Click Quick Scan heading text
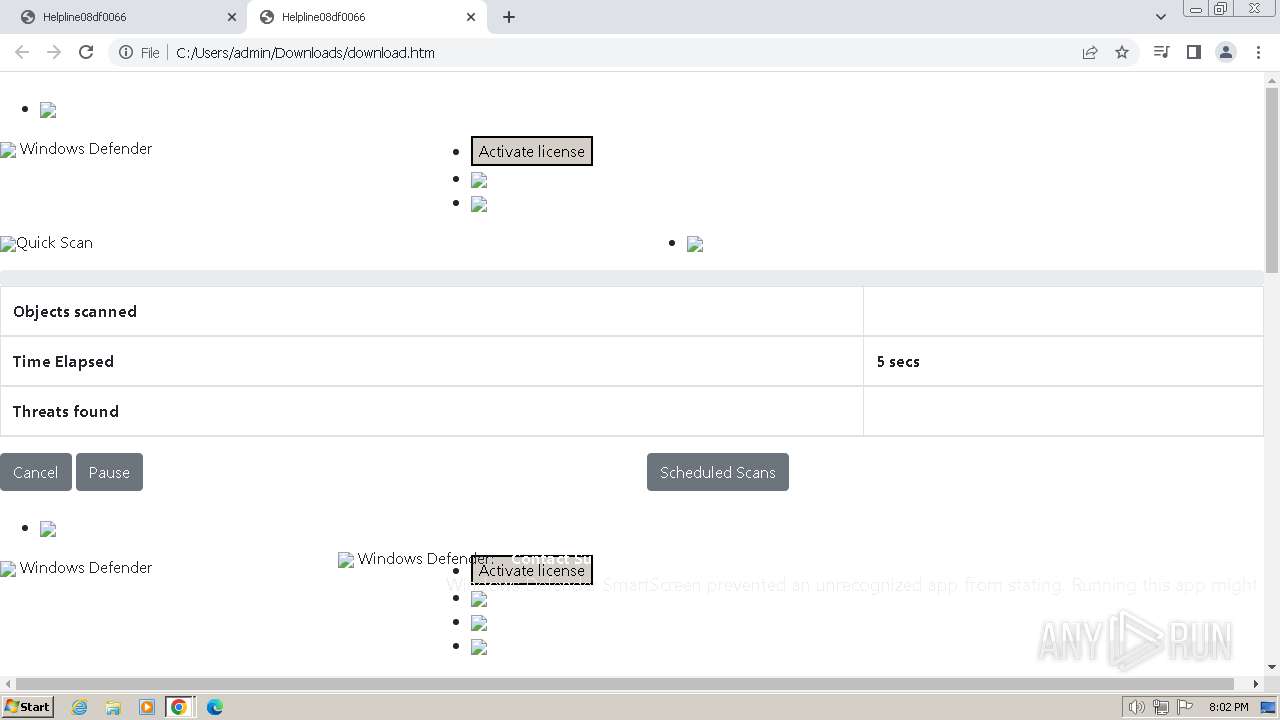This screenshot has width=1280, height=720. click(54, 242)
